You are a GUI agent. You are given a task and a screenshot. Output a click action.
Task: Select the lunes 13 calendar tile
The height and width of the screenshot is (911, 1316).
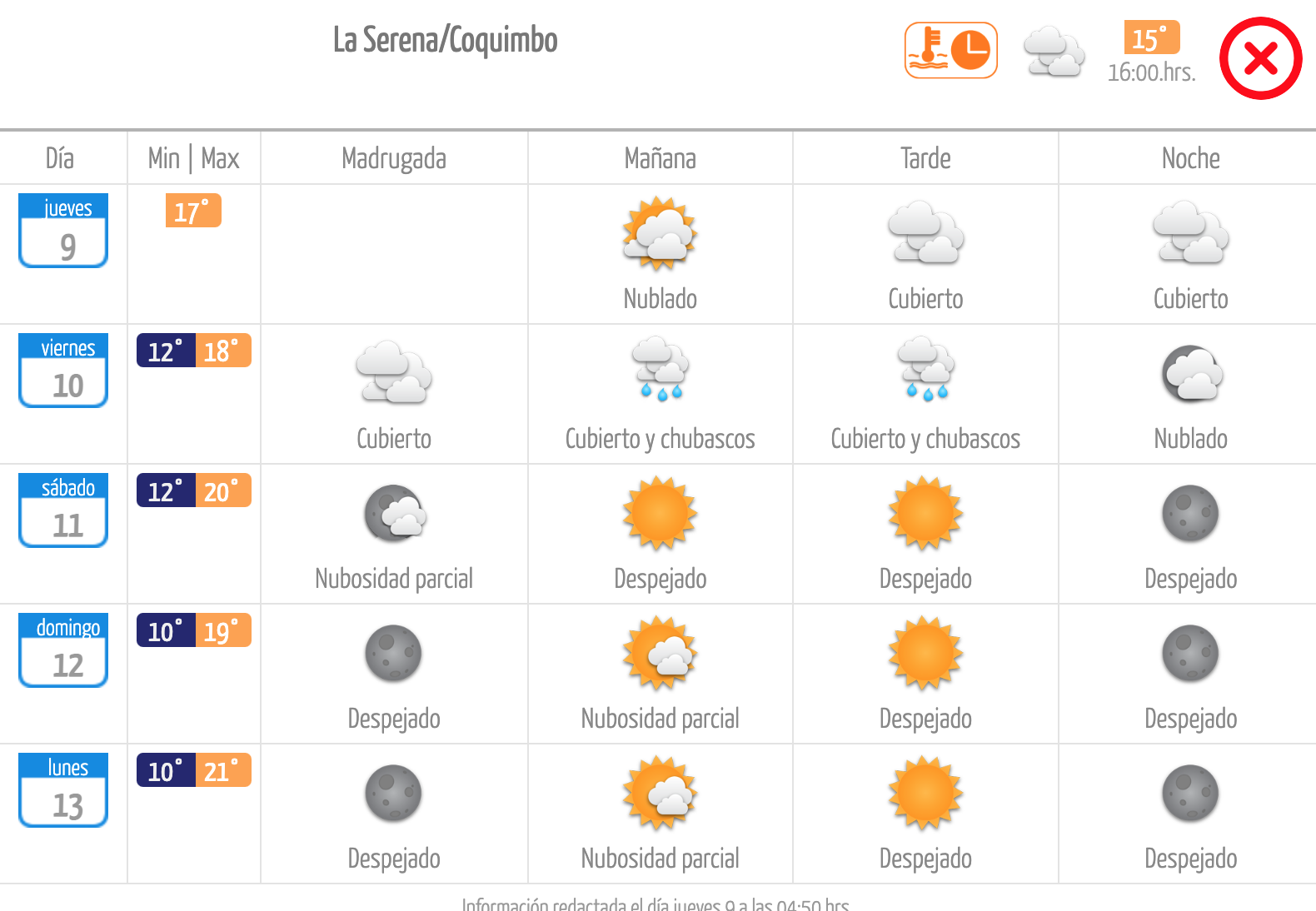click(x=63, y=790)
